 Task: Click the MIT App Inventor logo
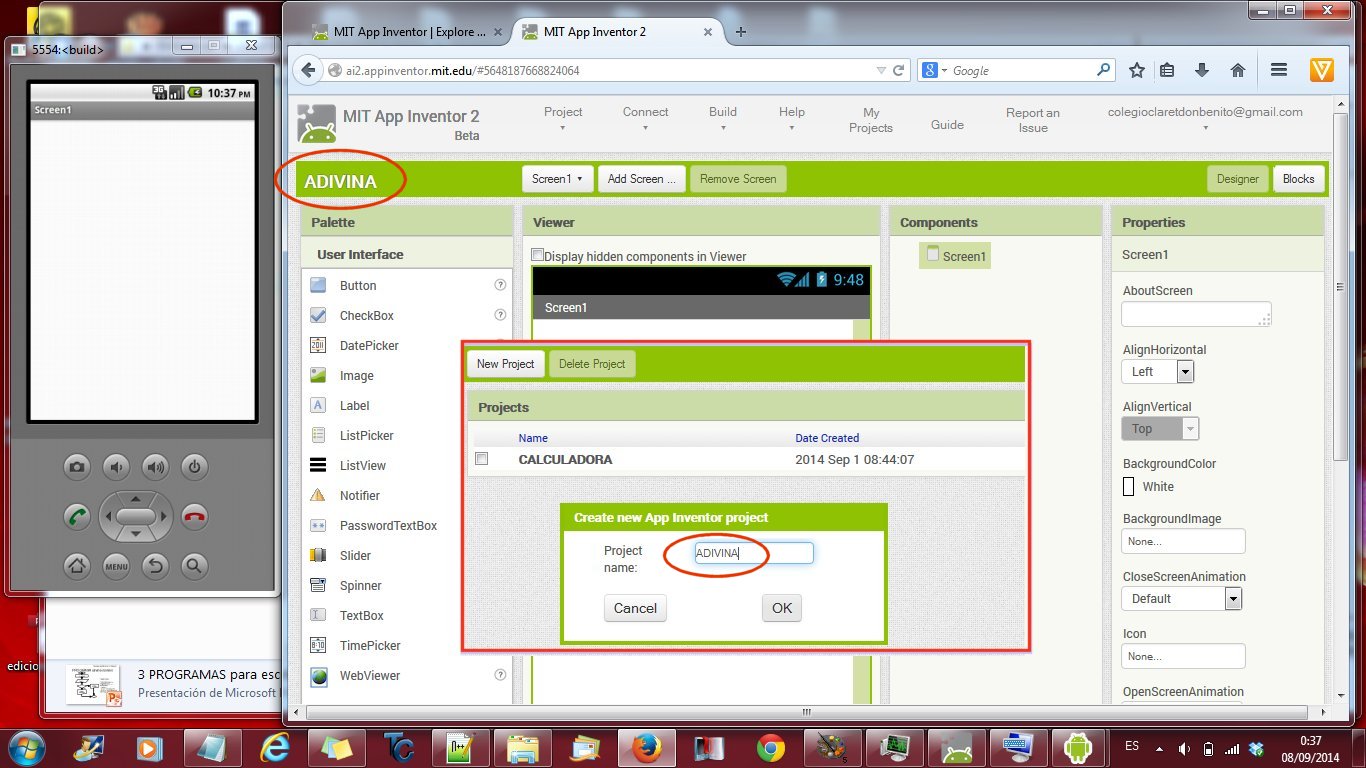click(318, 124)
